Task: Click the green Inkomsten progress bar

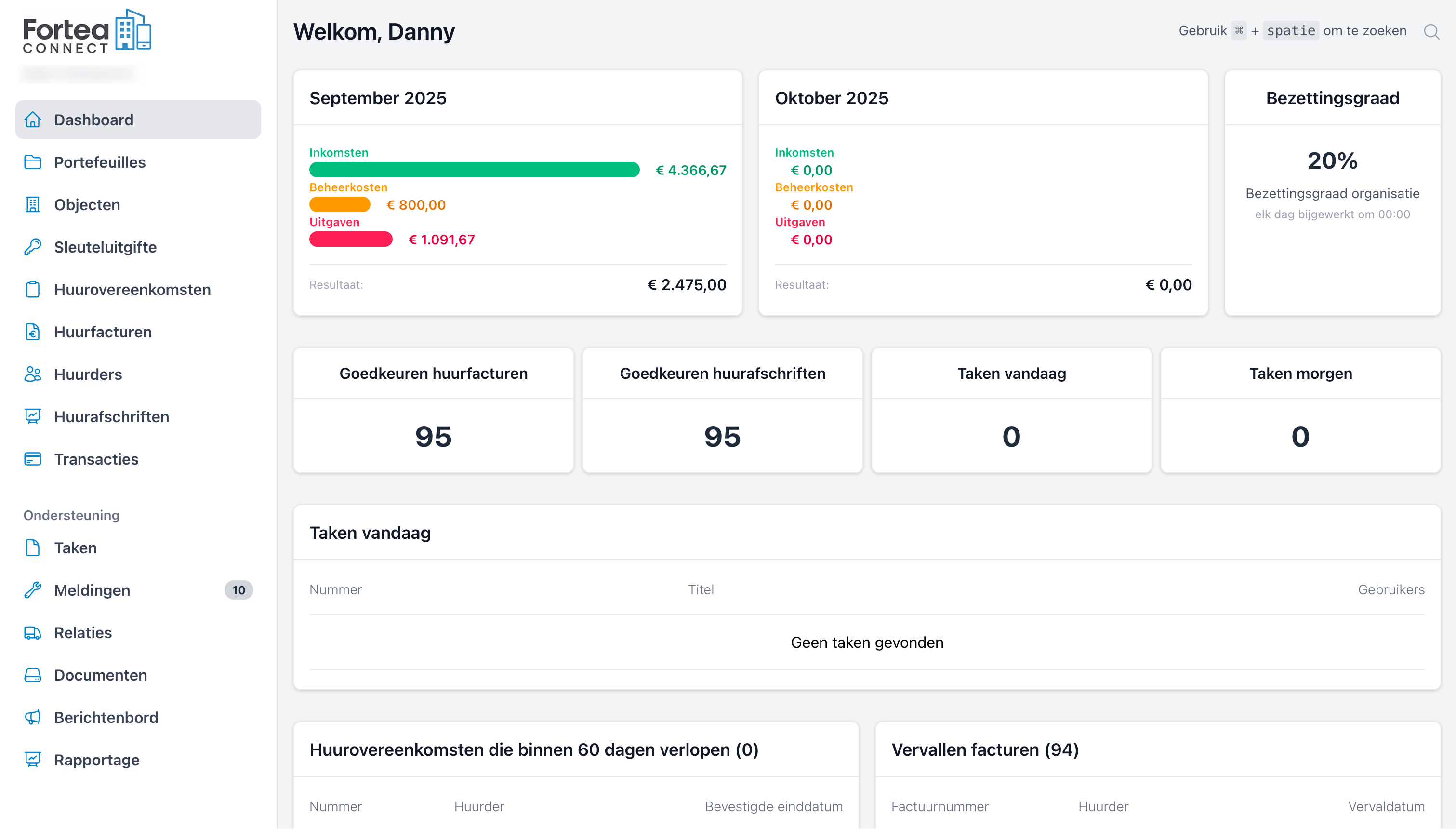Action: pos(474,170)
